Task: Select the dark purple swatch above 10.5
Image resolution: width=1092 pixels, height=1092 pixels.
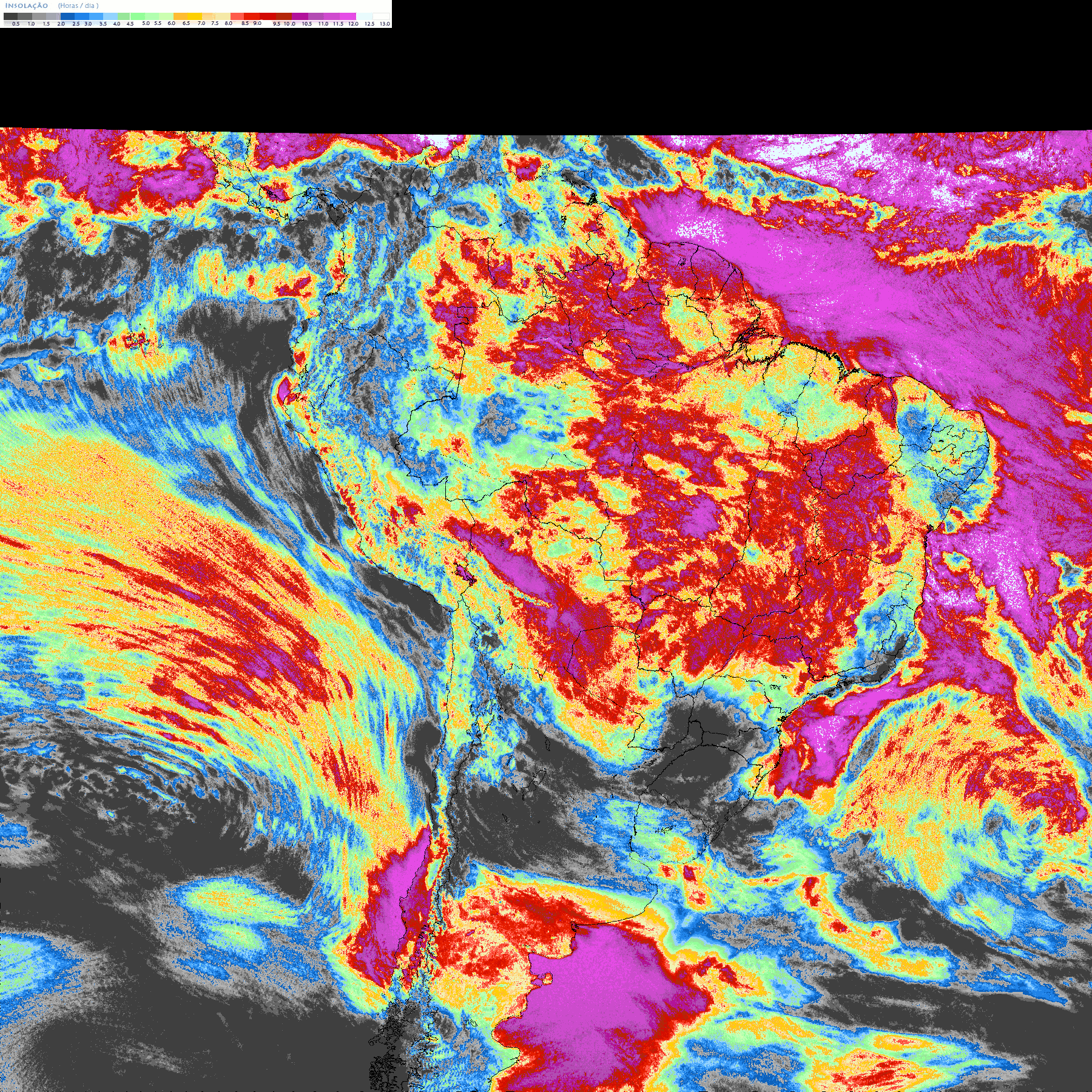Action: click(300, 16)
